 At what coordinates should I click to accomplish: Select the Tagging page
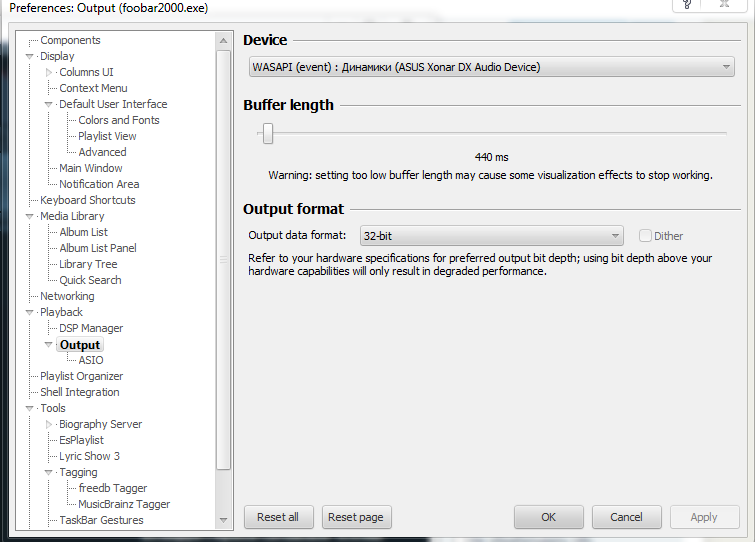(78, 472)
